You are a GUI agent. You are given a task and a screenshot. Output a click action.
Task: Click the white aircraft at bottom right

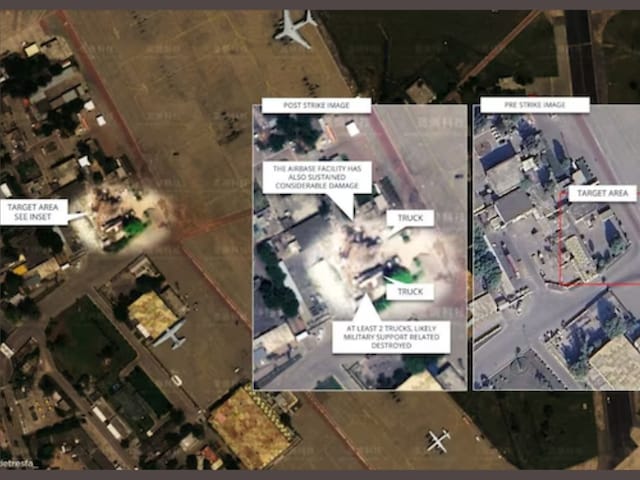coord(437,439)
